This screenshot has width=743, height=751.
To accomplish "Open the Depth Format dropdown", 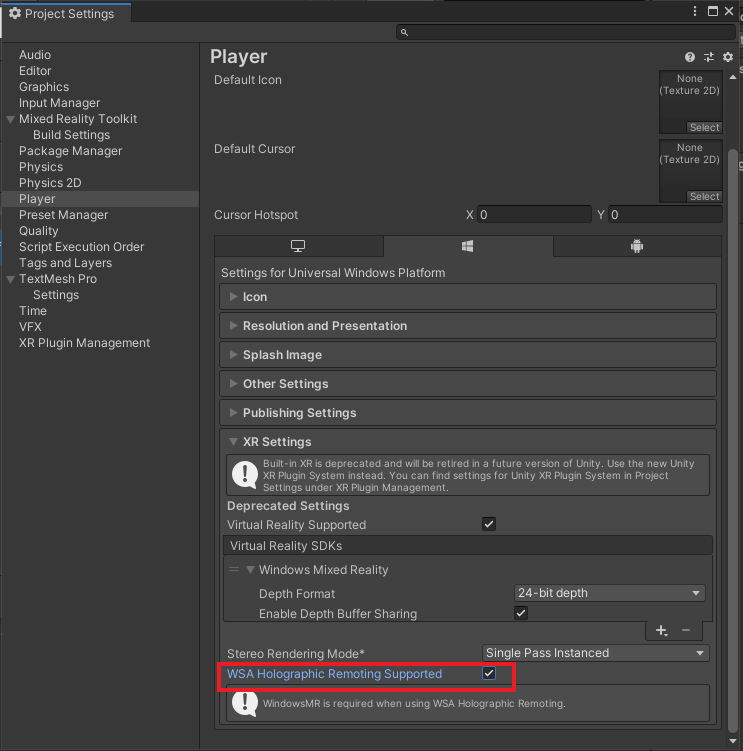I will (609, 593).
